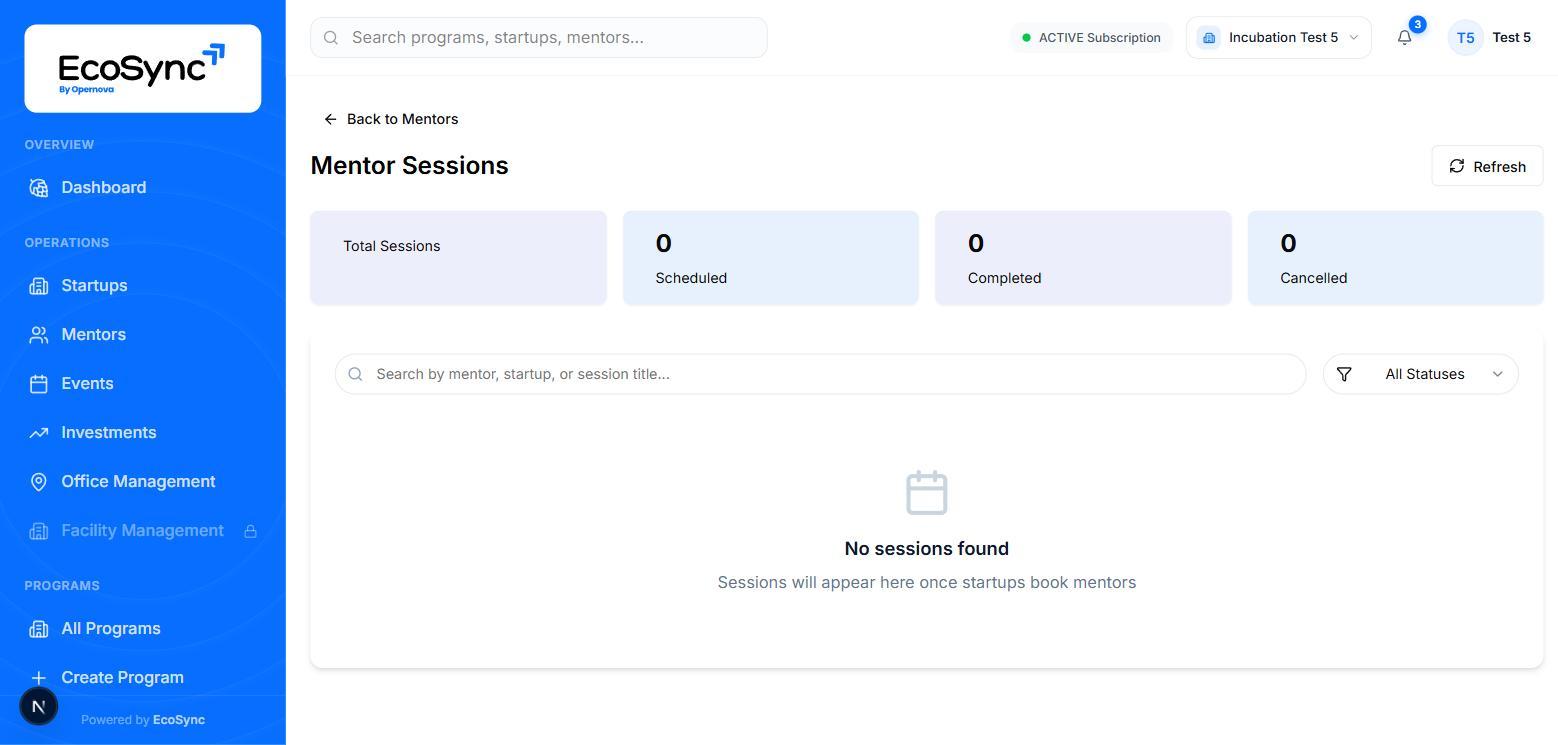Viewport: 1558px width, 745px height.
Task: Click the Completed sessions label
Action: tap(1005, 278)
